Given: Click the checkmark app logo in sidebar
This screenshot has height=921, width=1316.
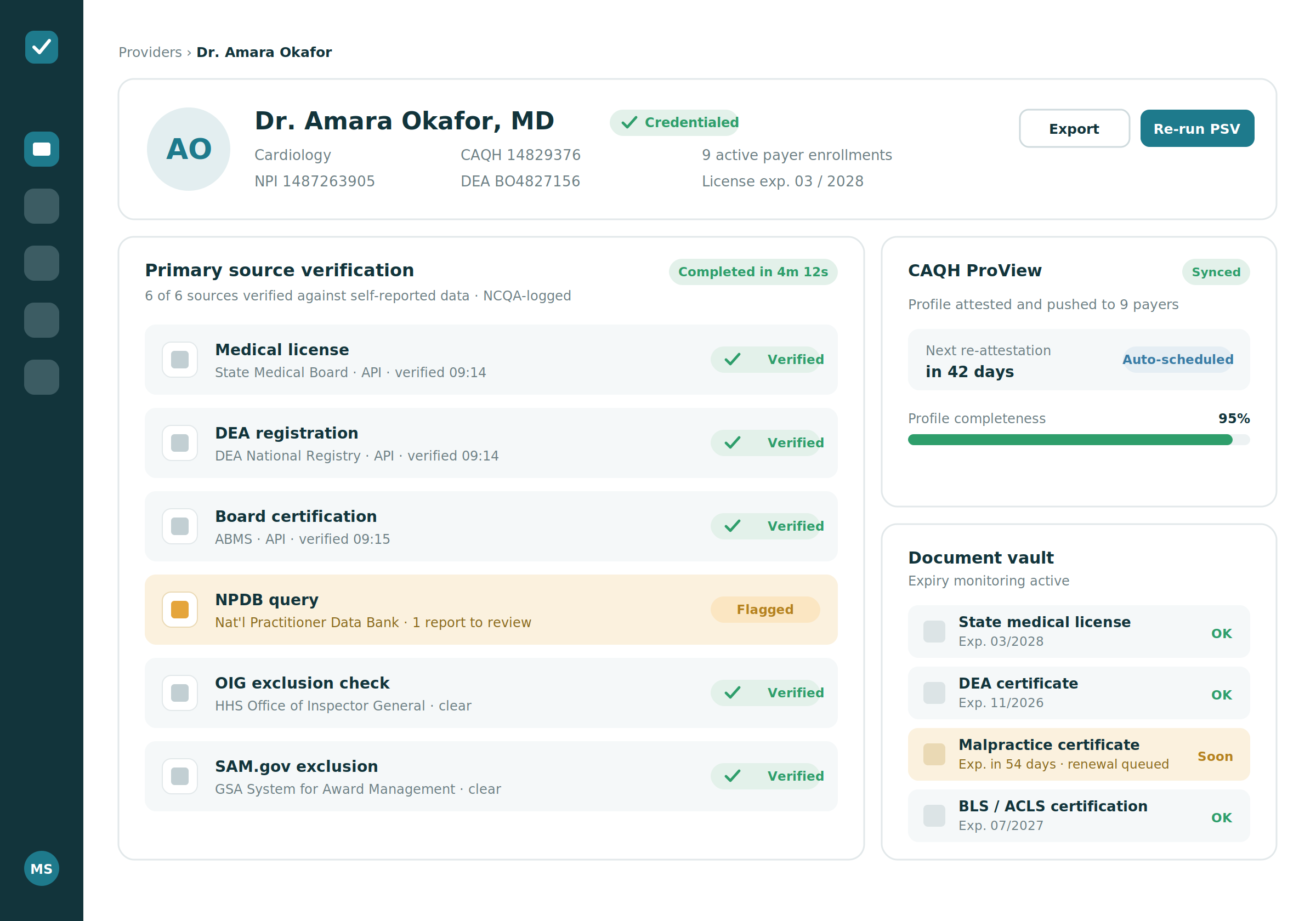Looking at the screenshot, I should pos(41,47).
